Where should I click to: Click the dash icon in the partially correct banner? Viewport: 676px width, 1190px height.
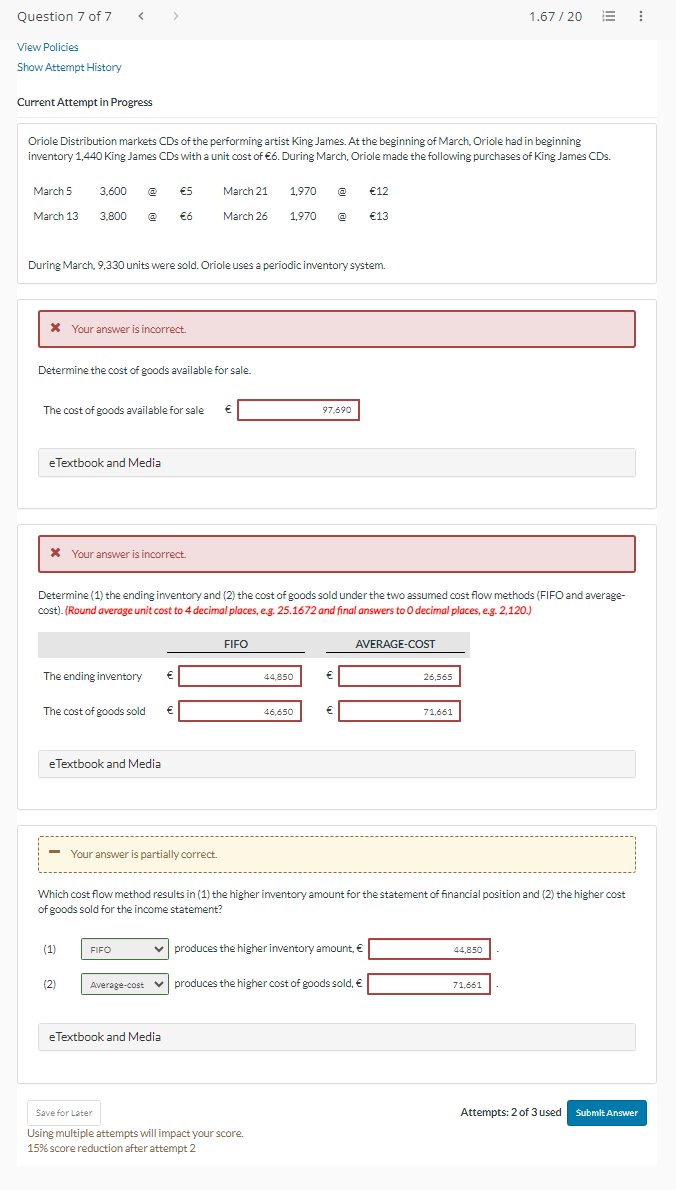56,854
